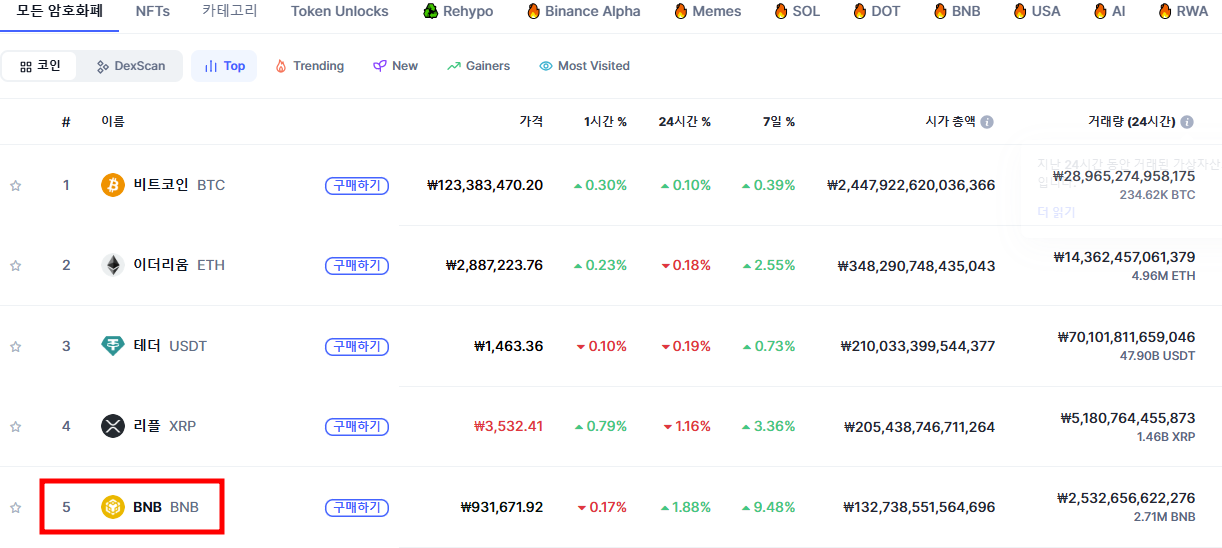Star Bitcoin row to add to watchlist
The height and width of the screenshot is (548, 1222).
[15, 185]
